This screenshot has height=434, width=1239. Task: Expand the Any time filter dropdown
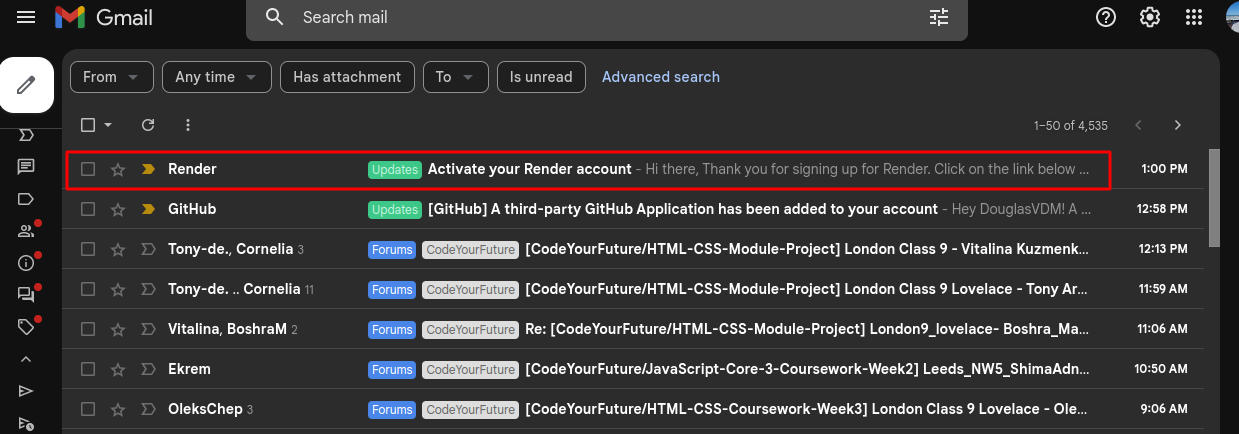click(216, 77)
